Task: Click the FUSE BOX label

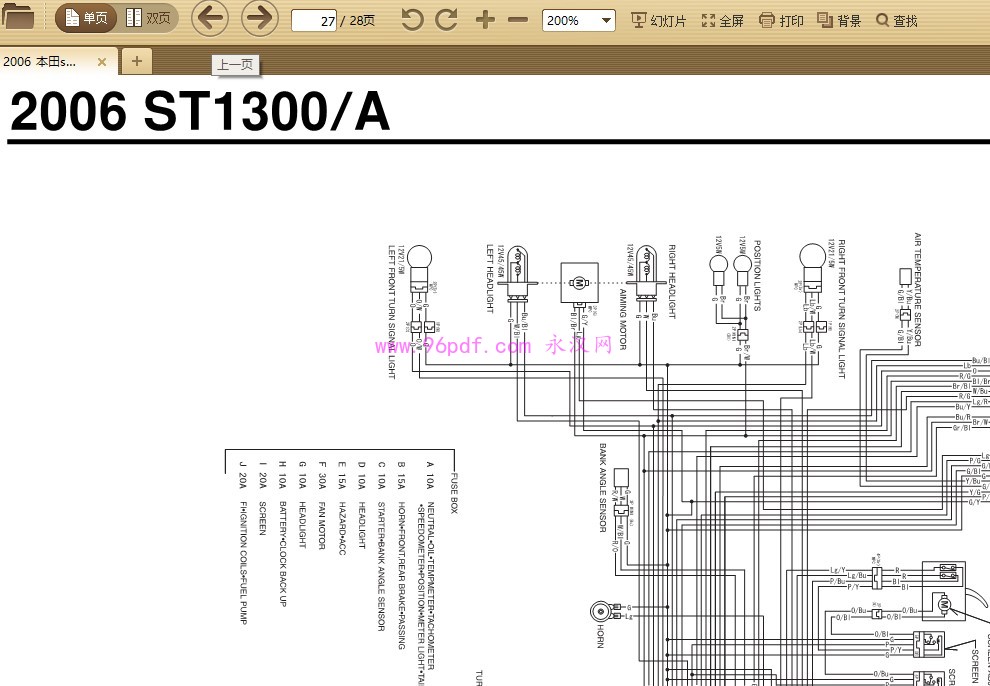Action: pyautogui.click(x=453, y=493)
